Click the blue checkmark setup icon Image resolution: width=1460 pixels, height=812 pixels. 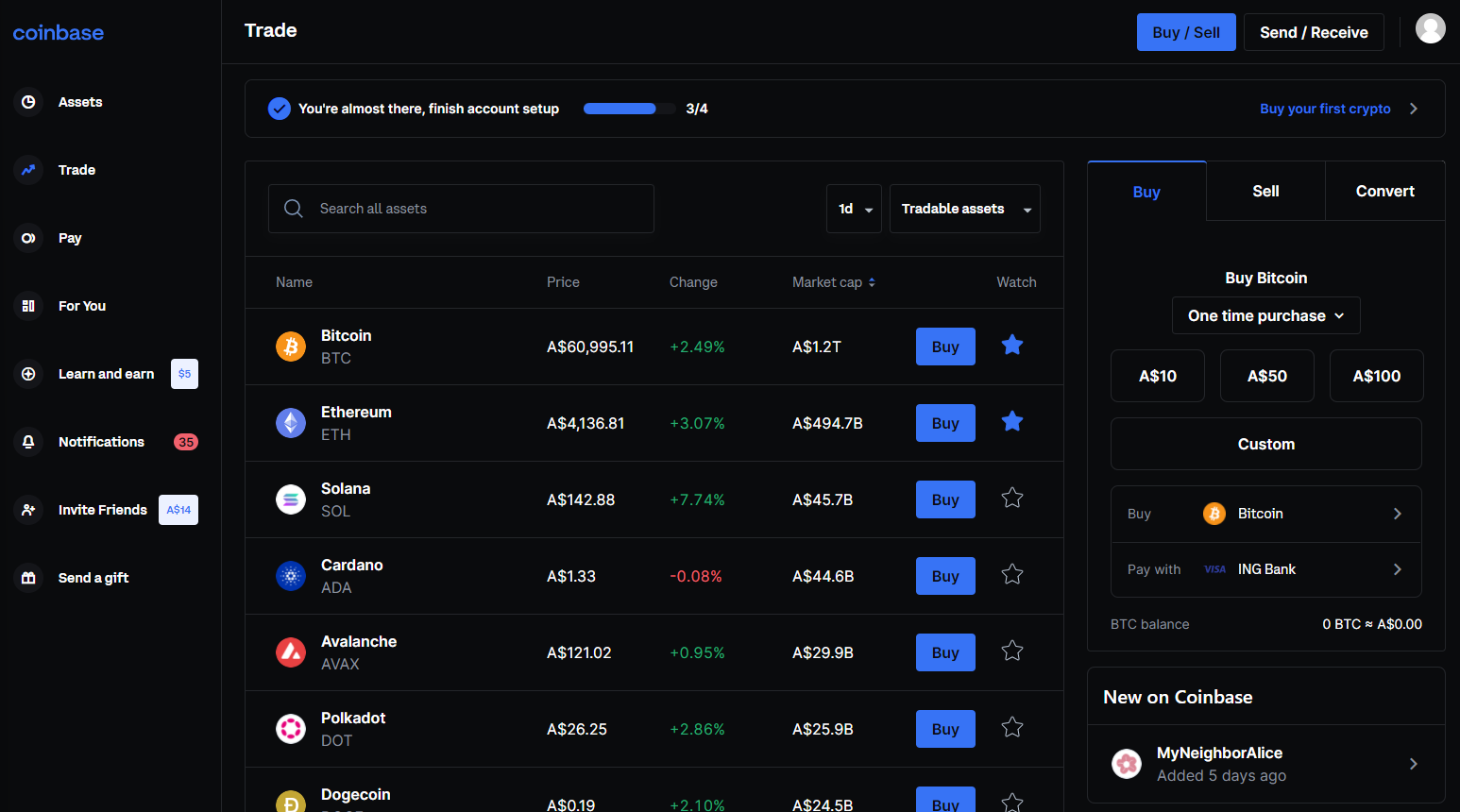click(280, 109)
